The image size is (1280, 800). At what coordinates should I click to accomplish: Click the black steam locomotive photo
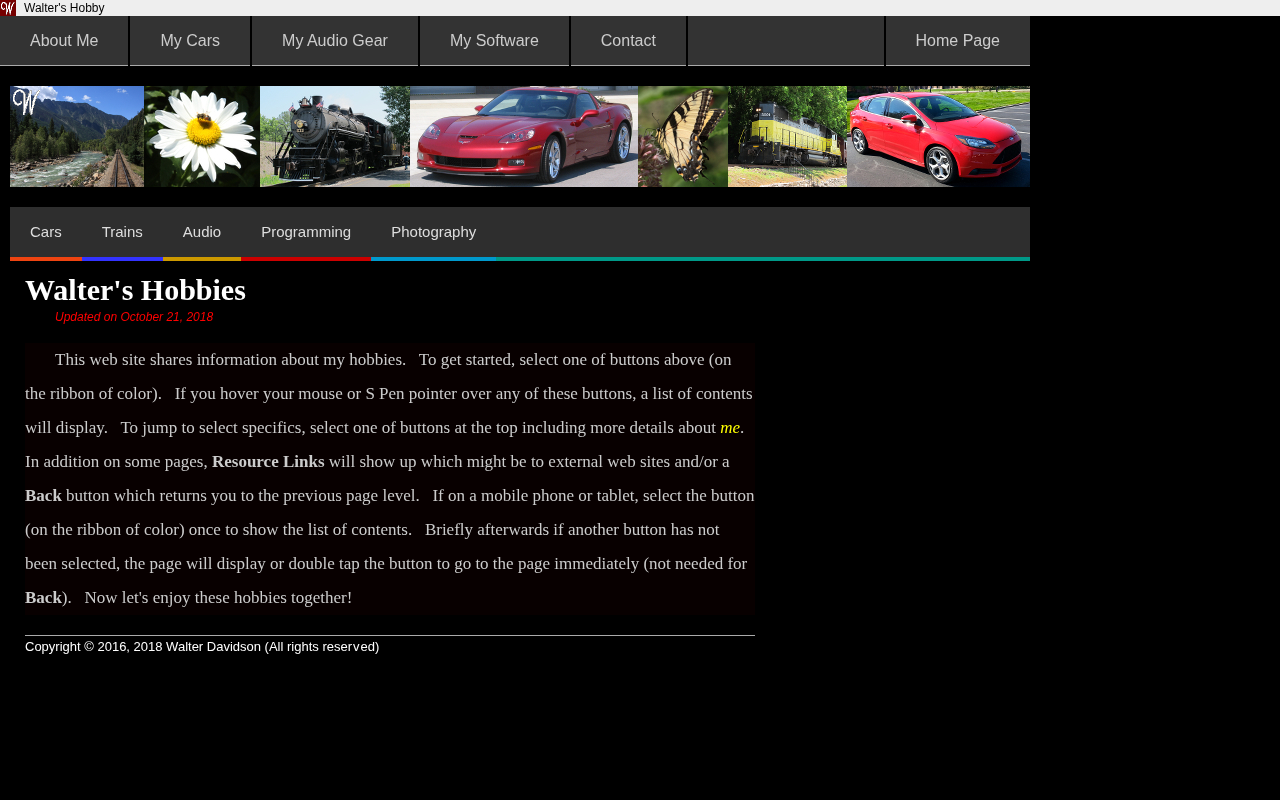[335, 136]
